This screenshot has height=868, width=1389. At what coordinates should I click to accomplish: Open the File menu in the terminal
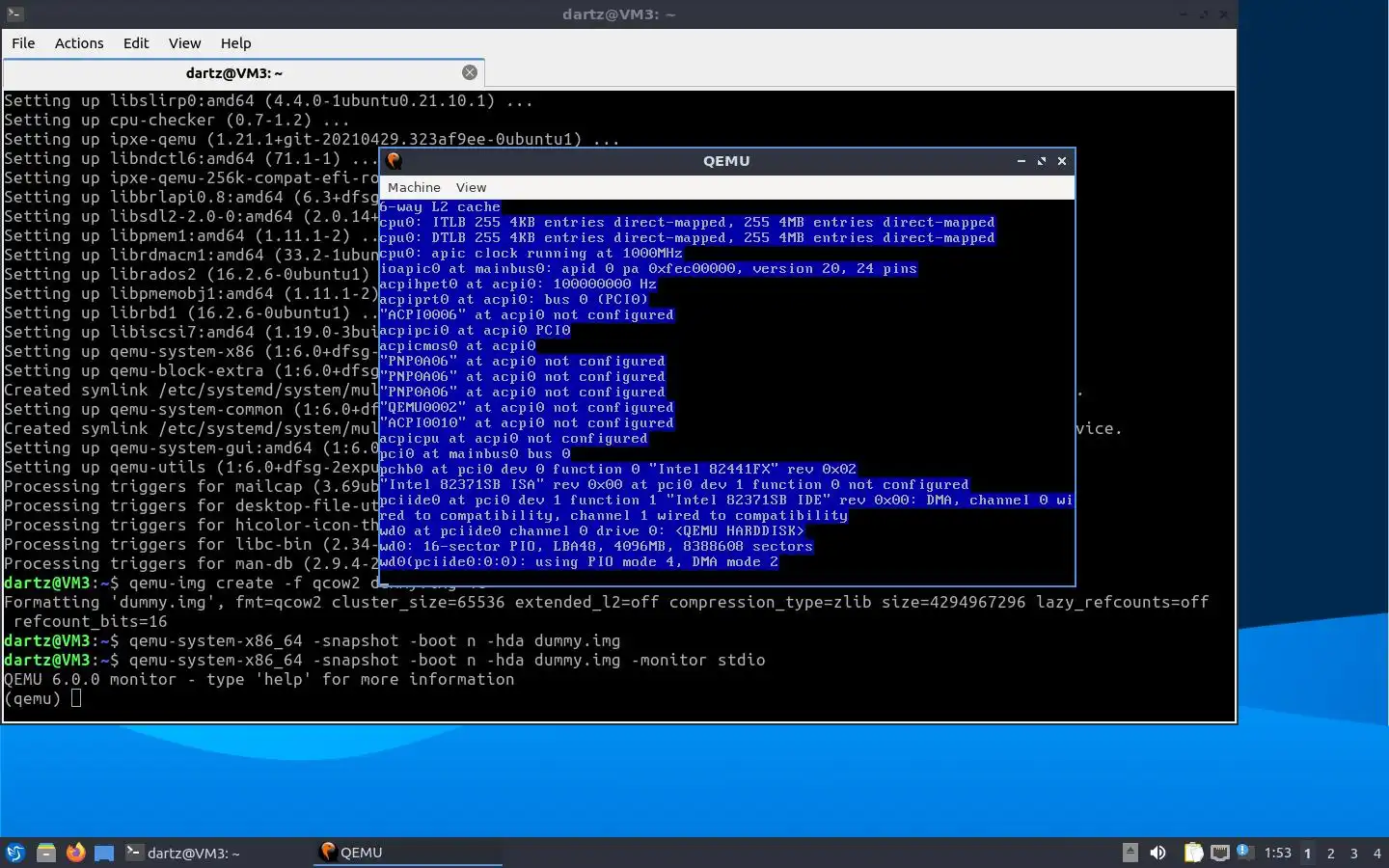tap(23, 43)
